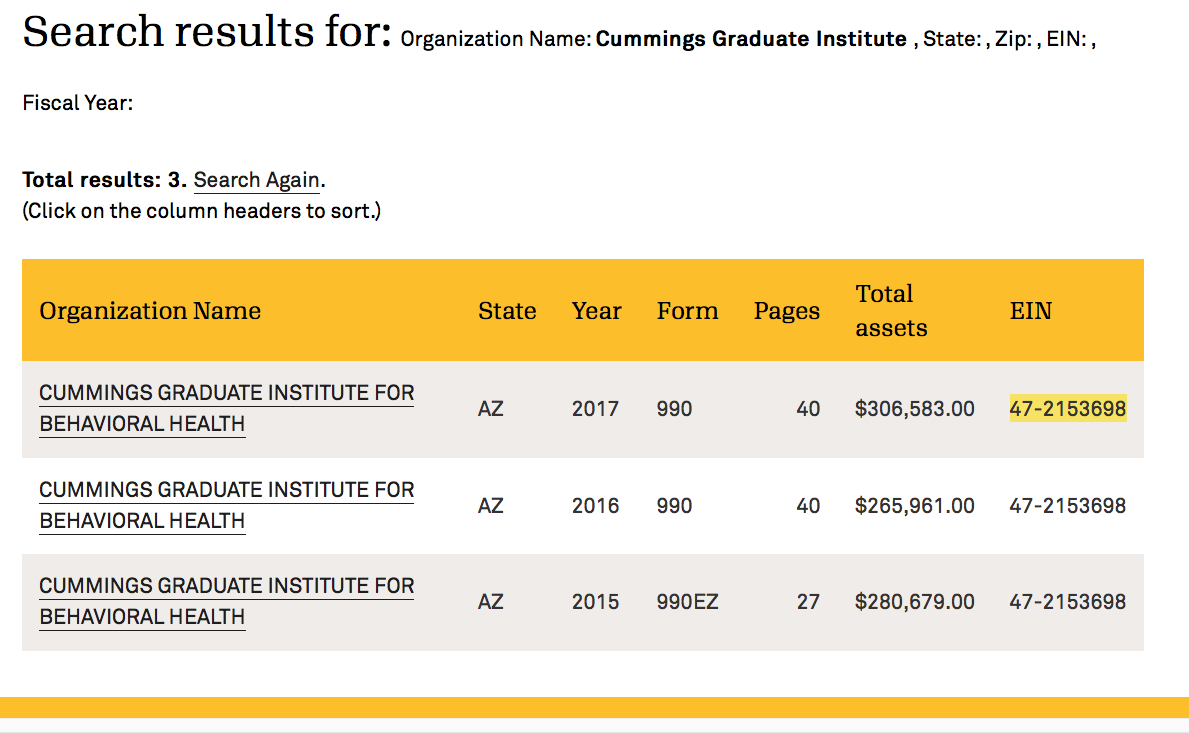Click the EIN in the 2016 row
Image resolution: width=1189 pixels, height=733 pixels.
[1068, 506]
